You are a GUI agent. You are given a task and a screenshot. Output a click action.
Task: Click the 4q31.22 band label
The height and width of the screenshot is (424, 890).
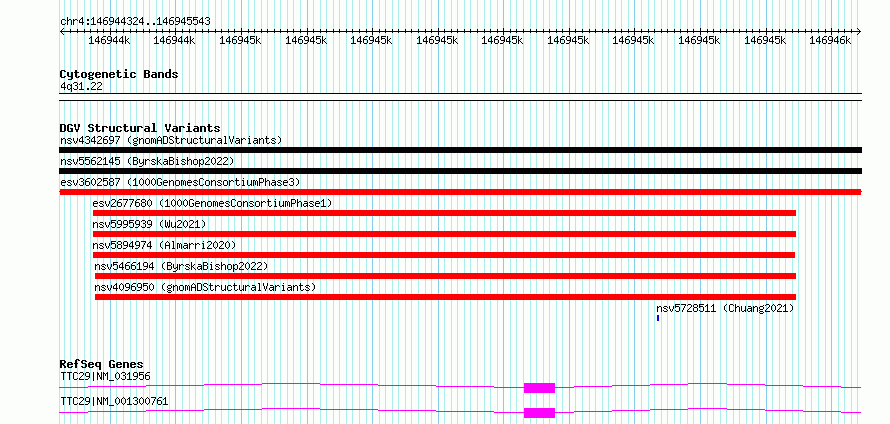tap(81, 87)
